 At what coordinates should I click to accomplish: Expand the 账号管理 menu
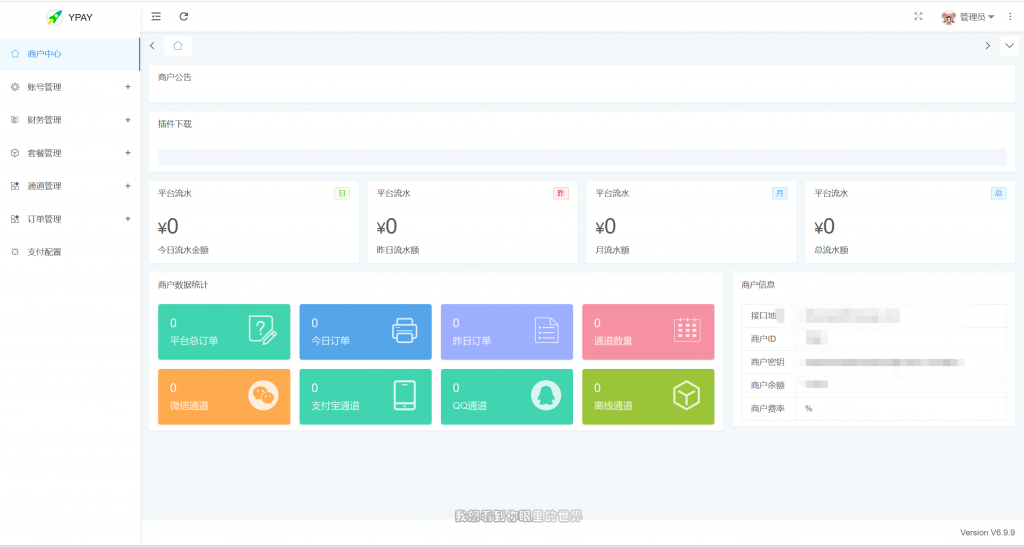point(68,87)
